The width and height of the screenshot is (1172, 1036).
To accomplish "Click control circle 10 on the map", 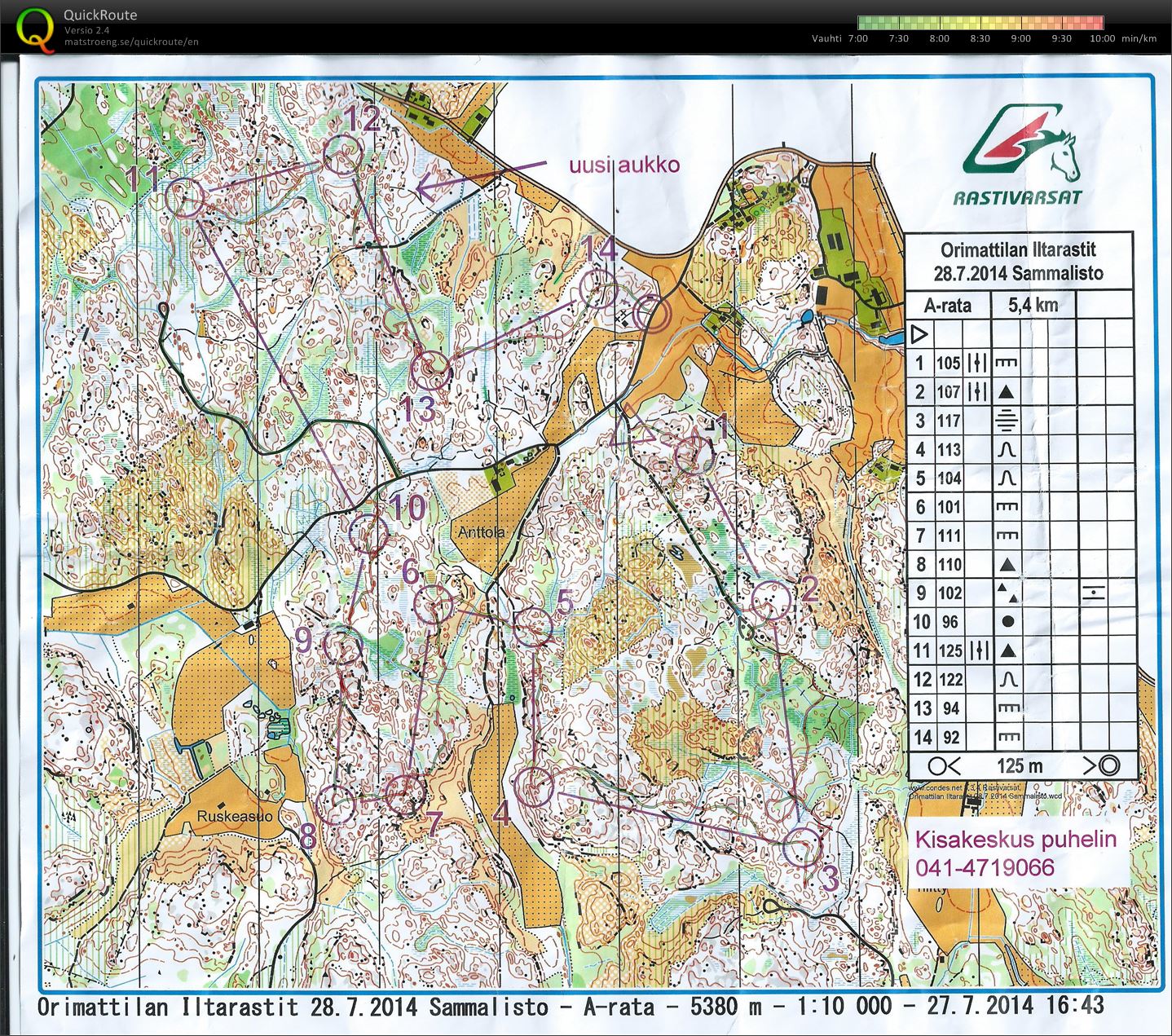I will click(368, 535).
